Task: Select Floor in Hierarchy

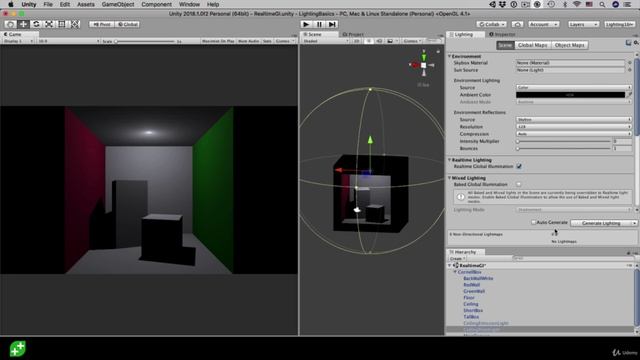Action: [469, 298]
